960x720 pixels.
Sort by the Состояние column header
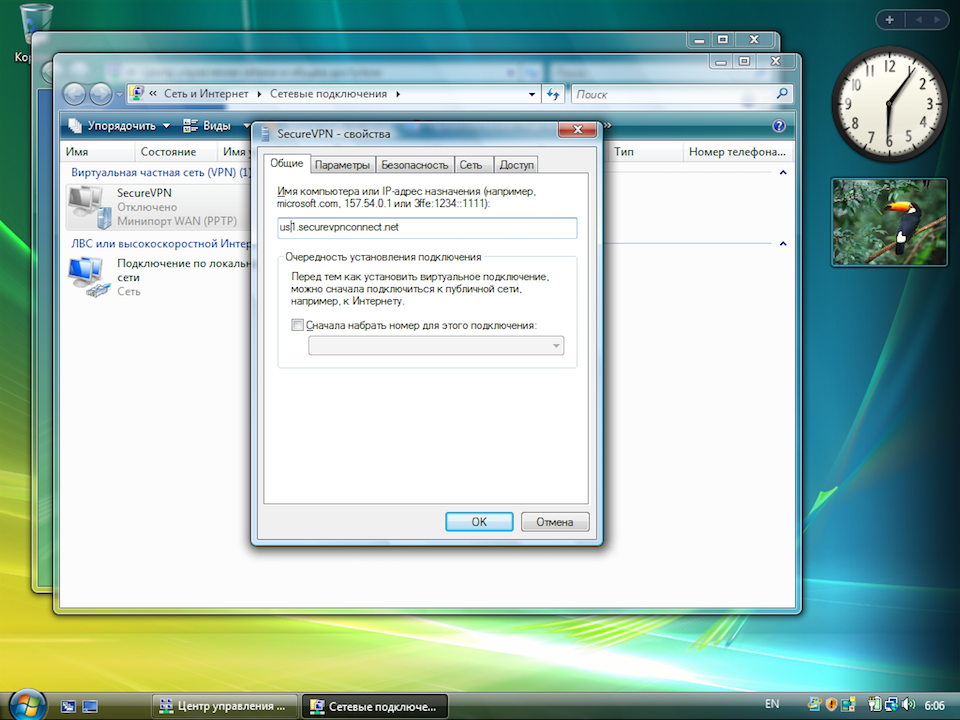pyautogui.click(x=175, y=151)
